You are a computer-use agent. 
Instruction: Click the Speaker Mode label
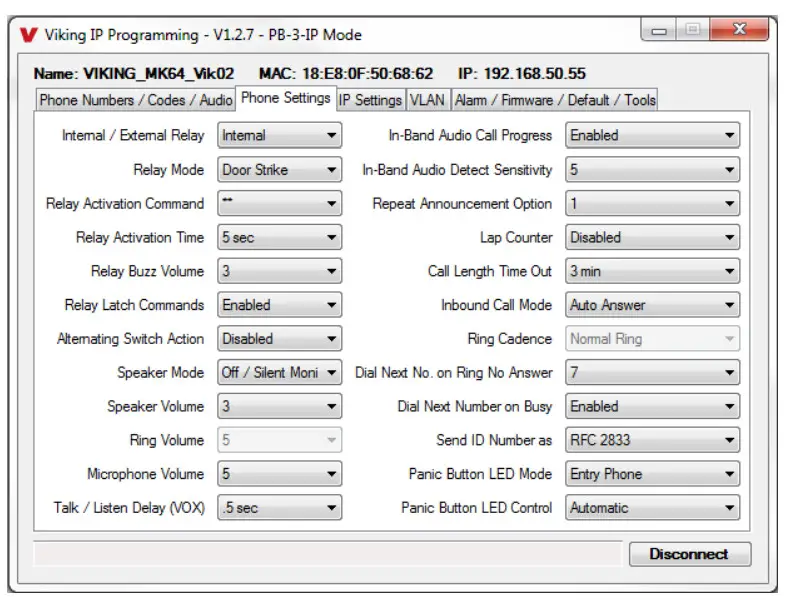161,373
